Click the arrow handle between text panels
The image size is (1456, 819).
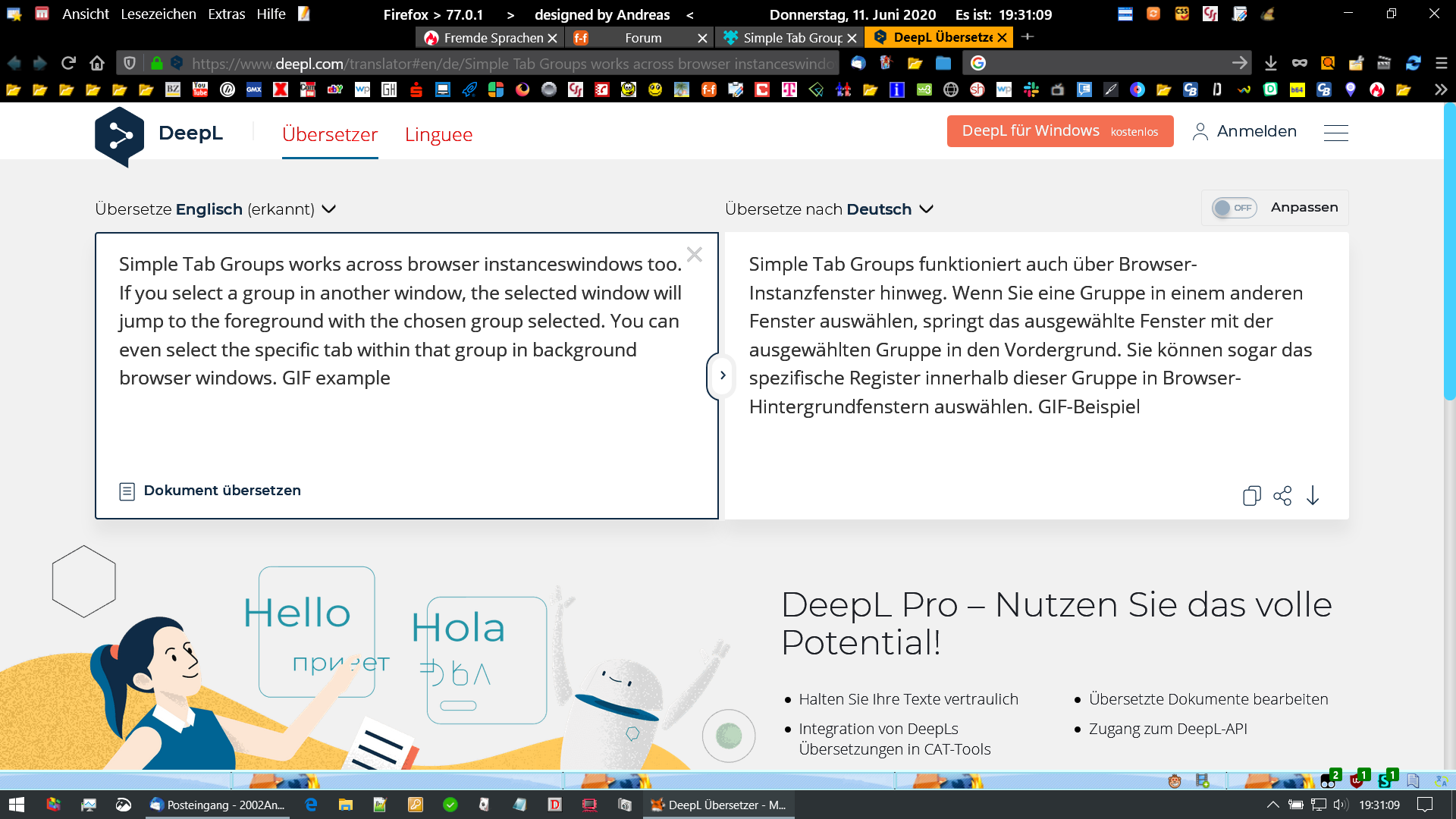(x=722, y=375)
